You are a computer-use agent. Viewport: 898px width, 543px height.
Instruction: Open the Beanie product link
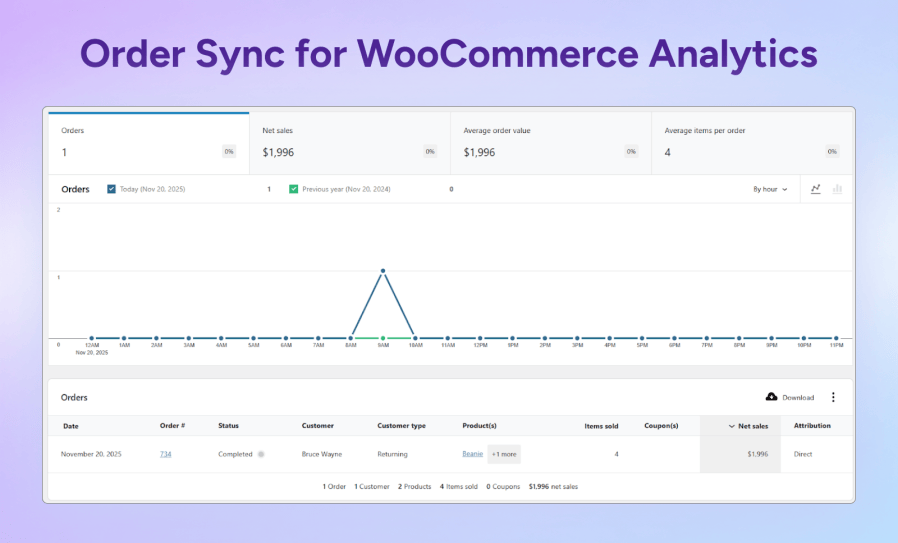coord(472,454)
